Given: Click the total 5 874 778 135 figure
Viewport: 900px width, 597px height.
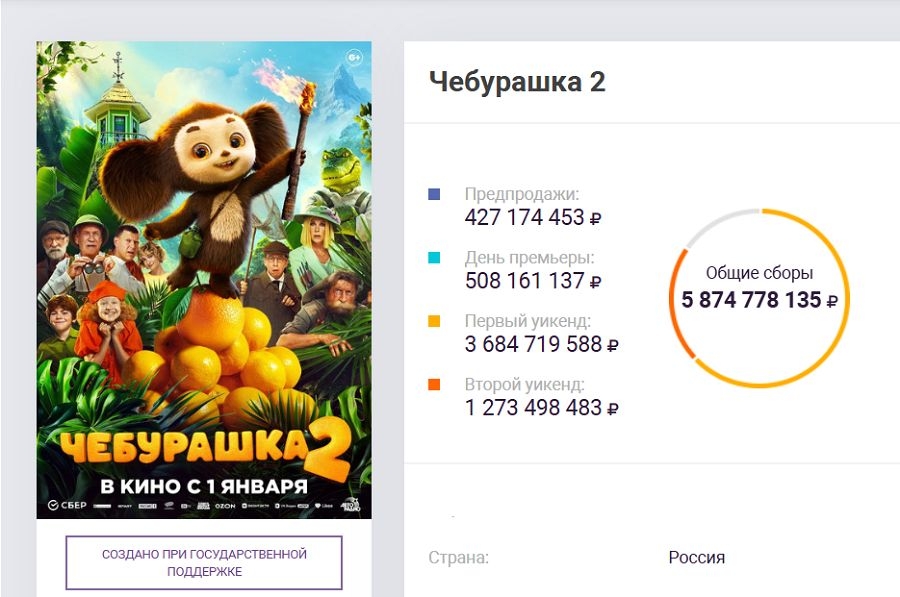Looking at the screenshot, I should pos(751,300).
